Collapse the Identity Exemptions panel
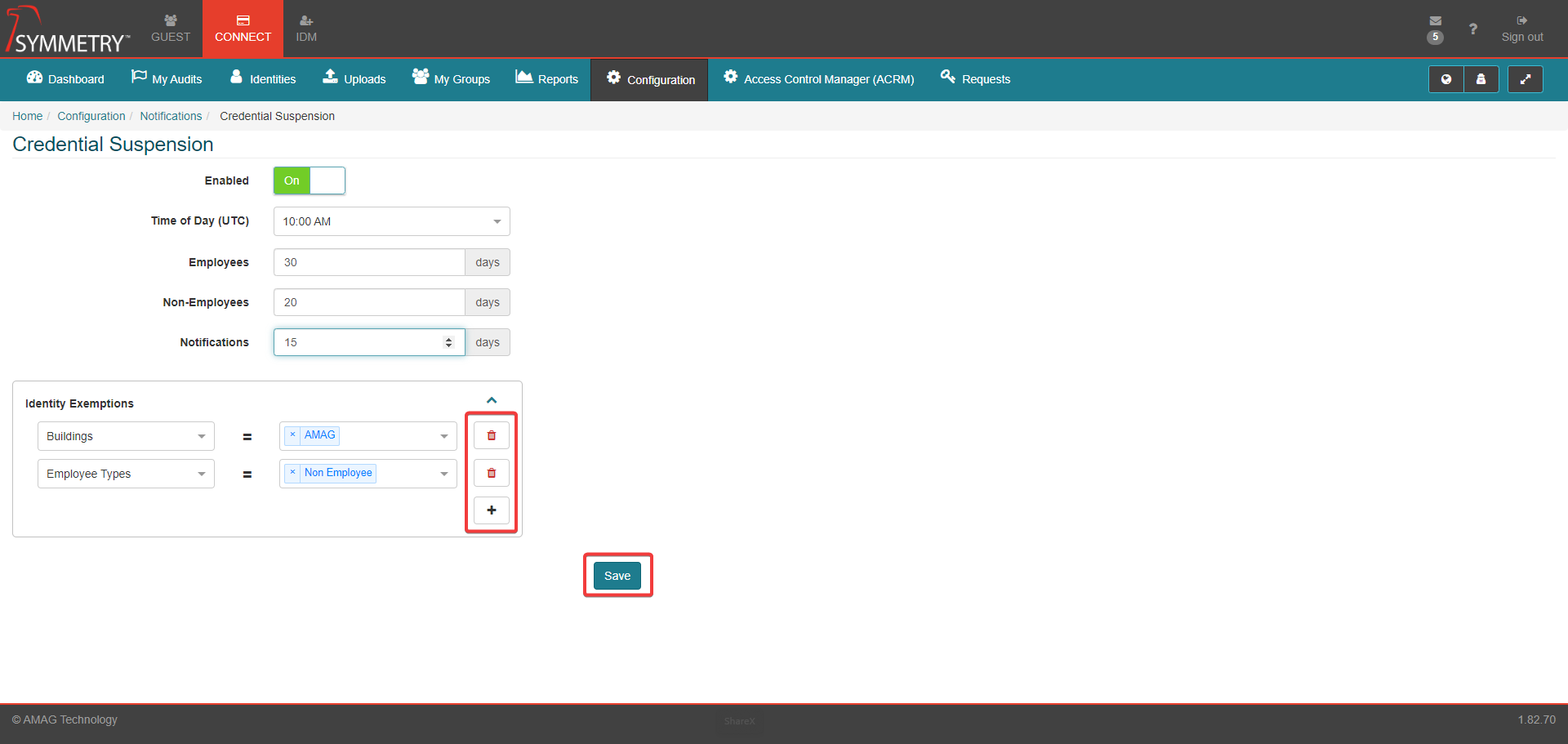 (x=491, y=400)
